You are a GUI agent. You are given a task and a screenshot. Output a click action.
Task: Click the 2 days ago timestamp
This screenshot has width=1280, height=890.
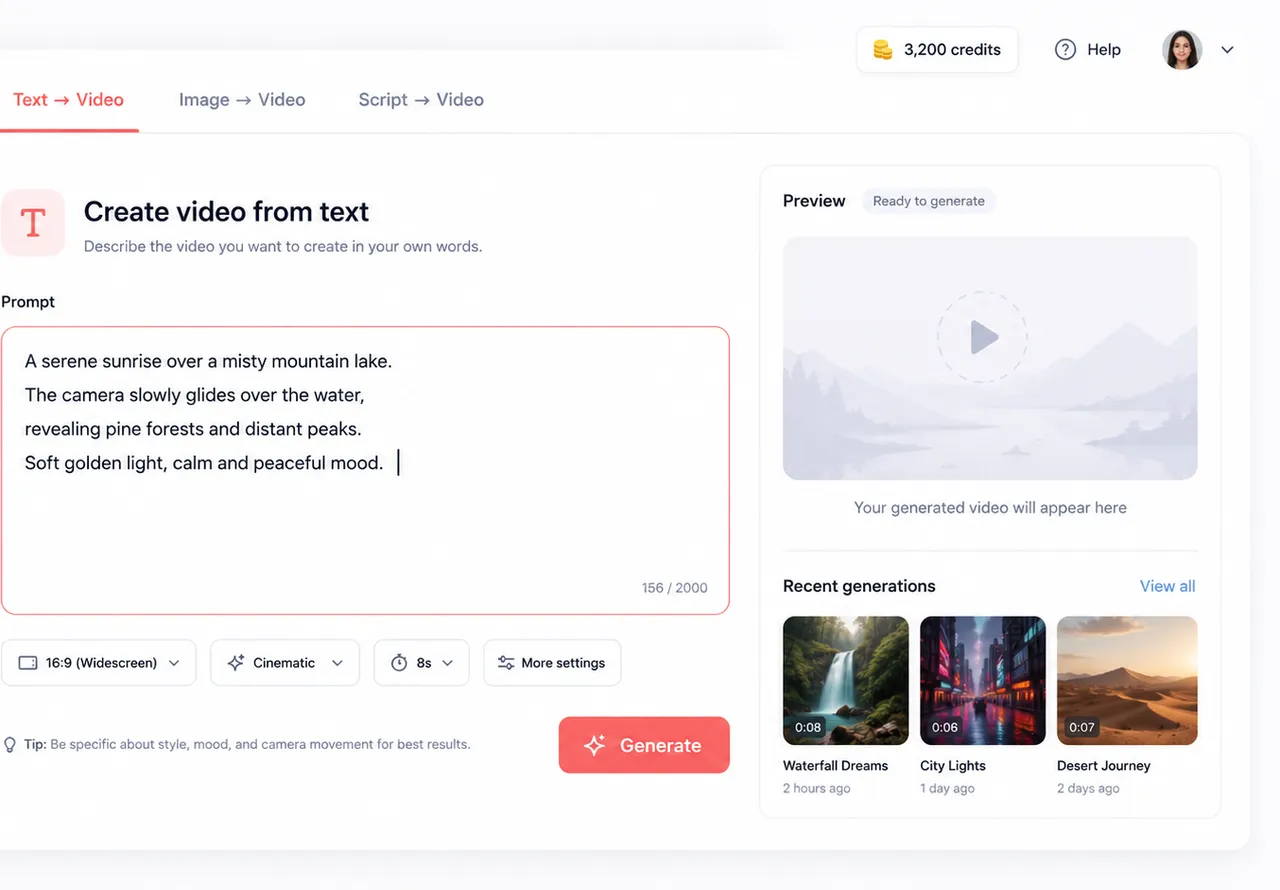(1088, 789)
